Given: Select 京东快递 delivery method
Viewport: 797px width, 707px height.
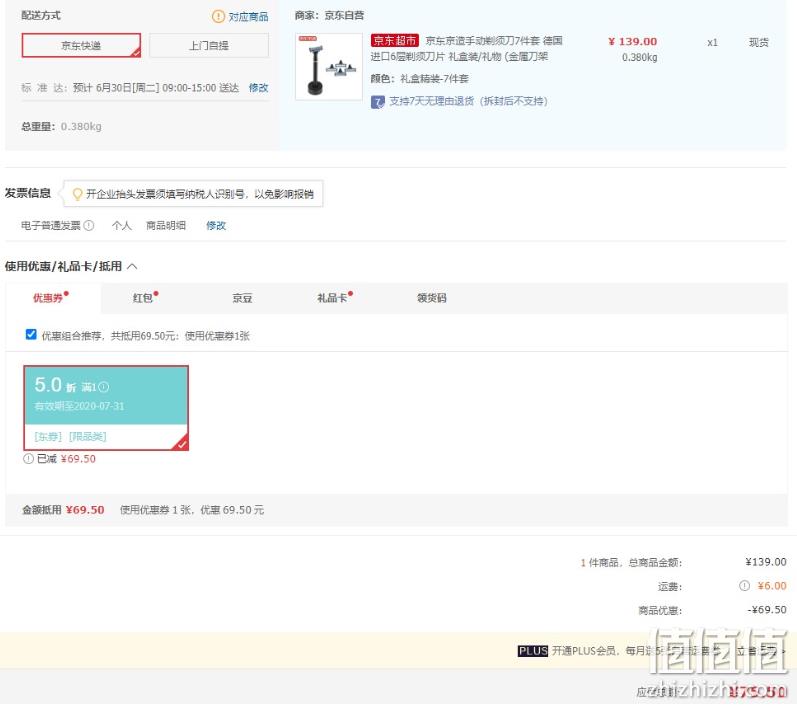Looking at the screenshot, I should [81, 45].
